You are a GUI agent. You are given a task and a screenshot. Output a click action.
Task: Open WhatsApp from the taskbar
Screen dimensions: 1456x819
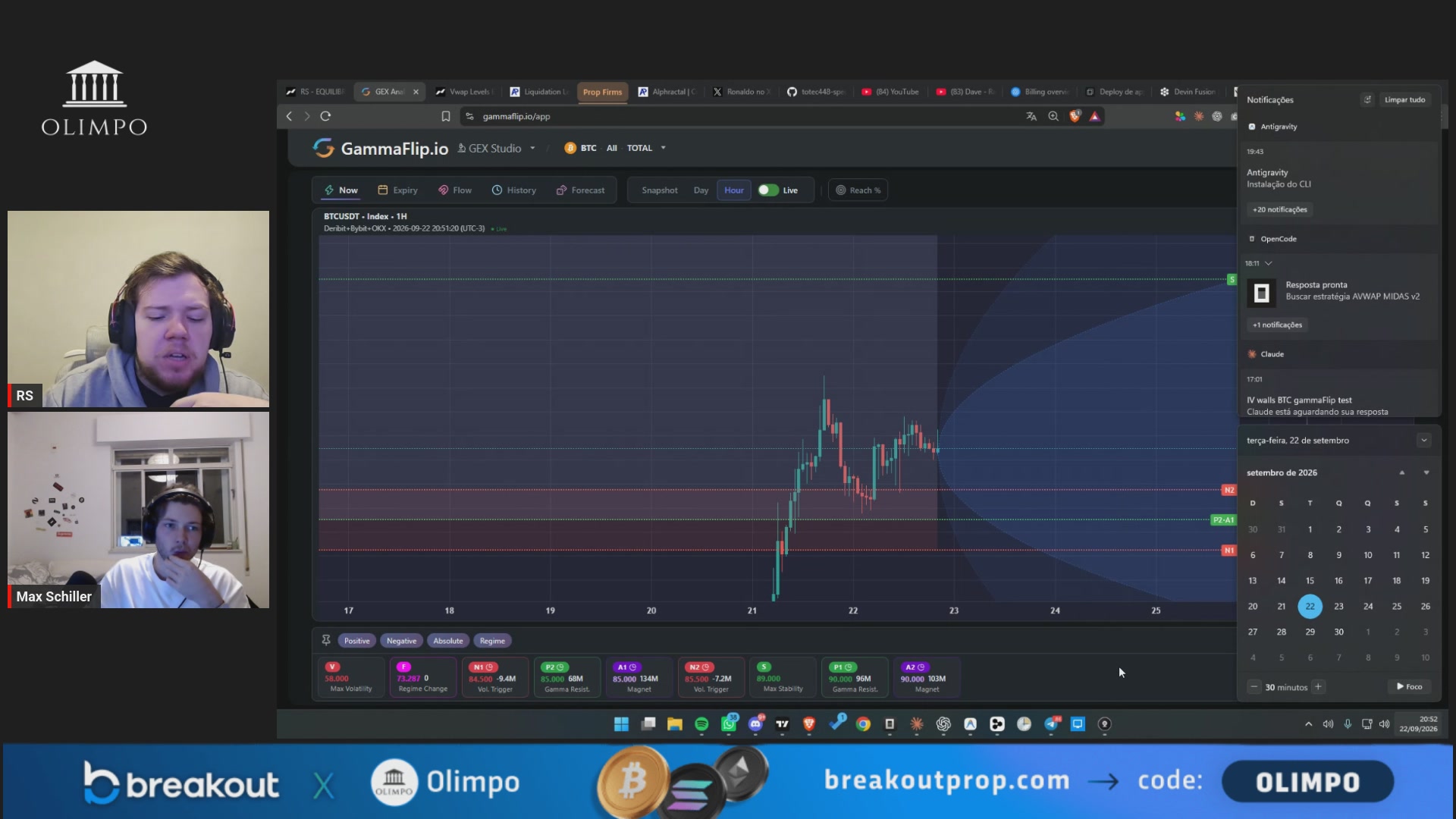click(729, 724)
